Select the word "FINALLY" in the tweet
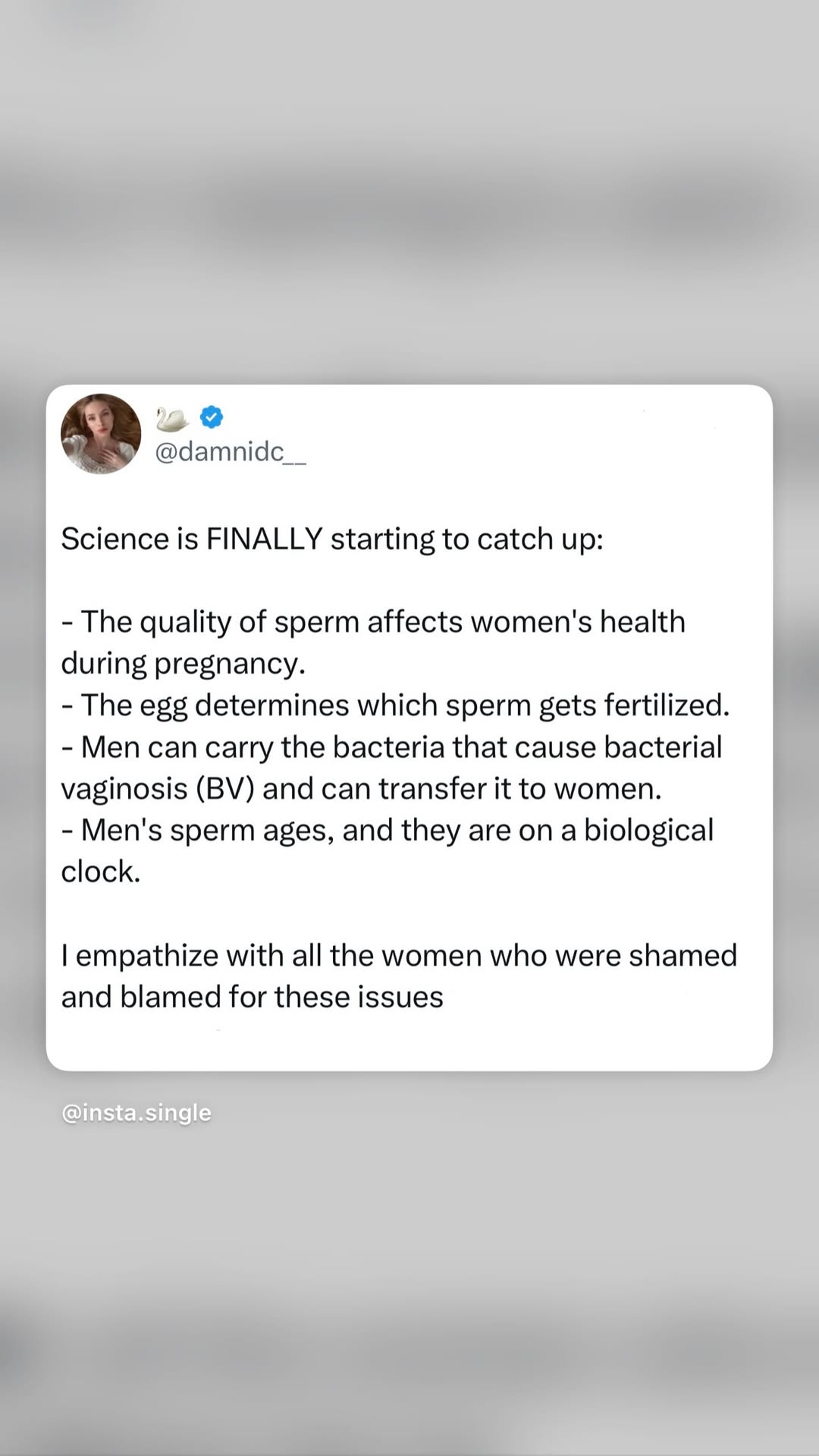This screenshot has height=1456, width=819. (265, 539)
